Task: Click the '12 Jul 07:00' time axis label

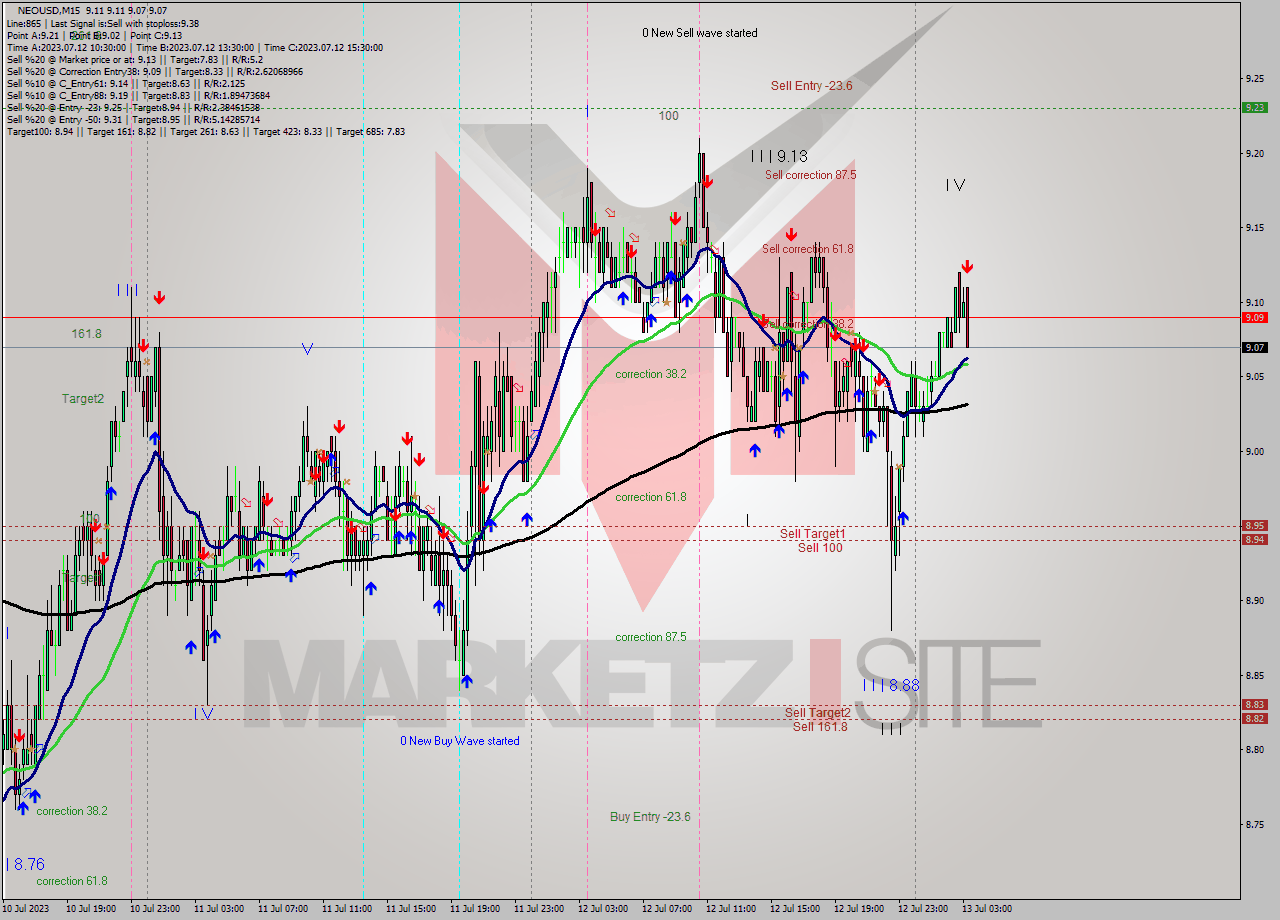Action: tap(667, 909)
